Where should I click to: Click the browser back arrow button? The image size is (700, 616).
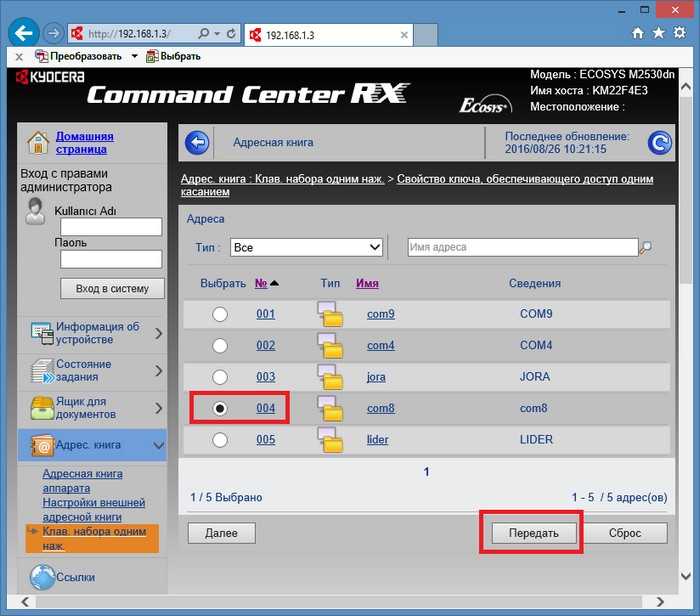coord(23,33)
